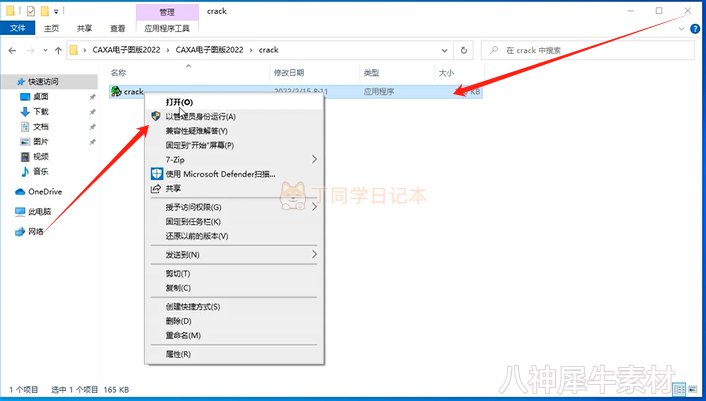706x401 pixels.
Task: Open the quick access toolbar dropdown
Action: (x=56, y=11)
